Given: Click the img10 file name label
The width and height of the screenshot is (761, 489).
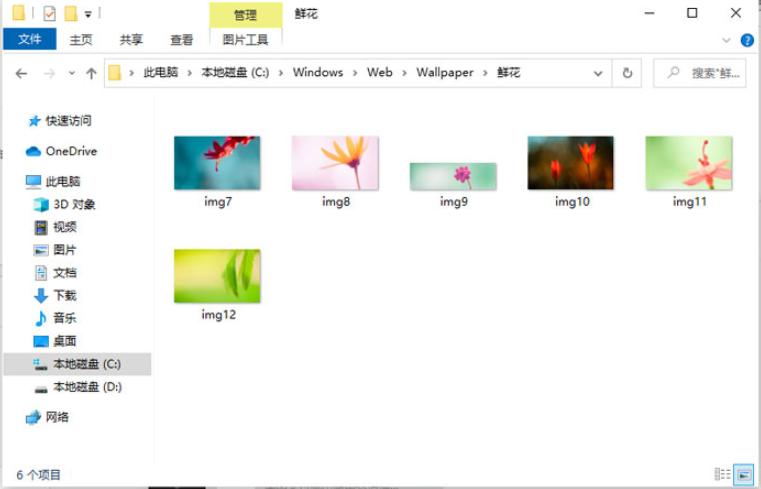Looking at the screenshot, I should click(x=572, y=202).
